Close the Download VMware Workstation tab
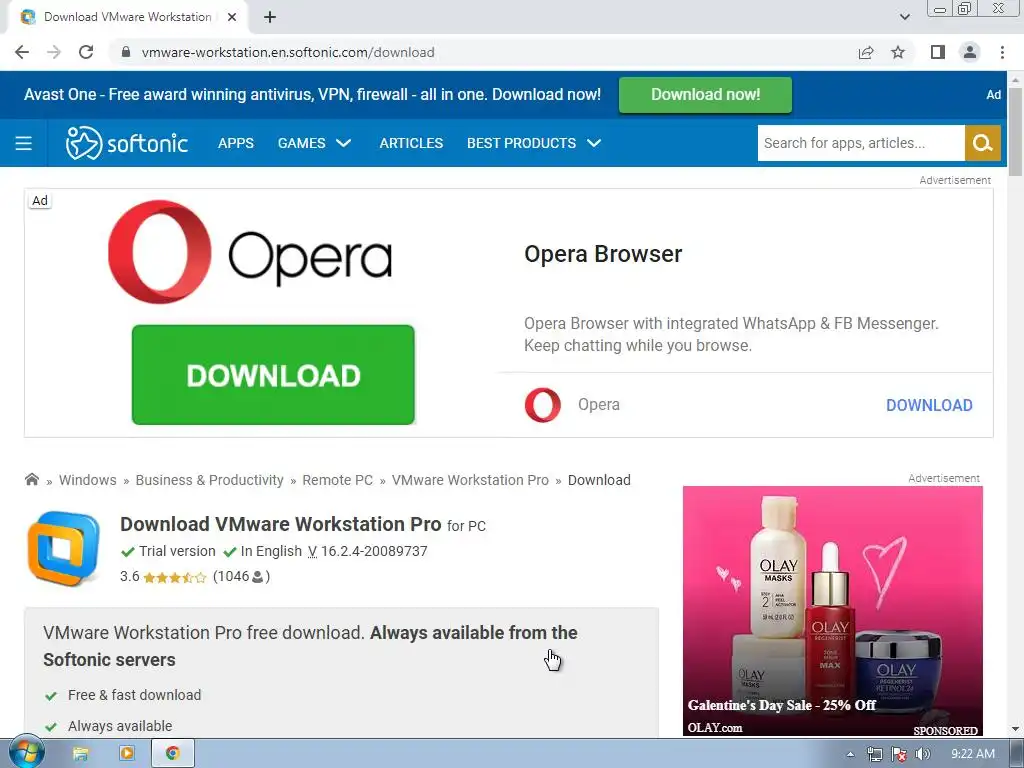The image size is (1024, 768). pyautogui.click(x=232, y=17)
